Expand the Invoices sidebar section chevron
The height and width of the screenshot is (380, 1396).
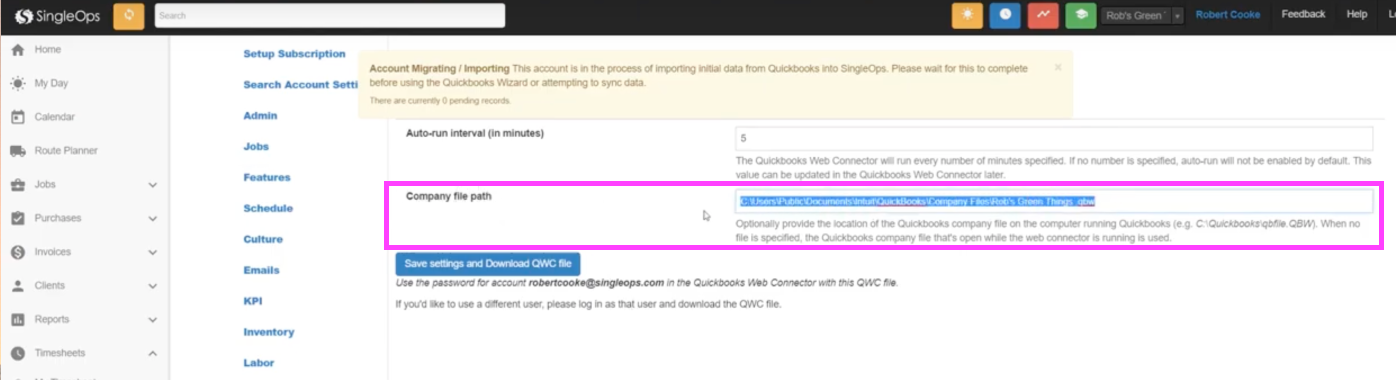[153, 252]
